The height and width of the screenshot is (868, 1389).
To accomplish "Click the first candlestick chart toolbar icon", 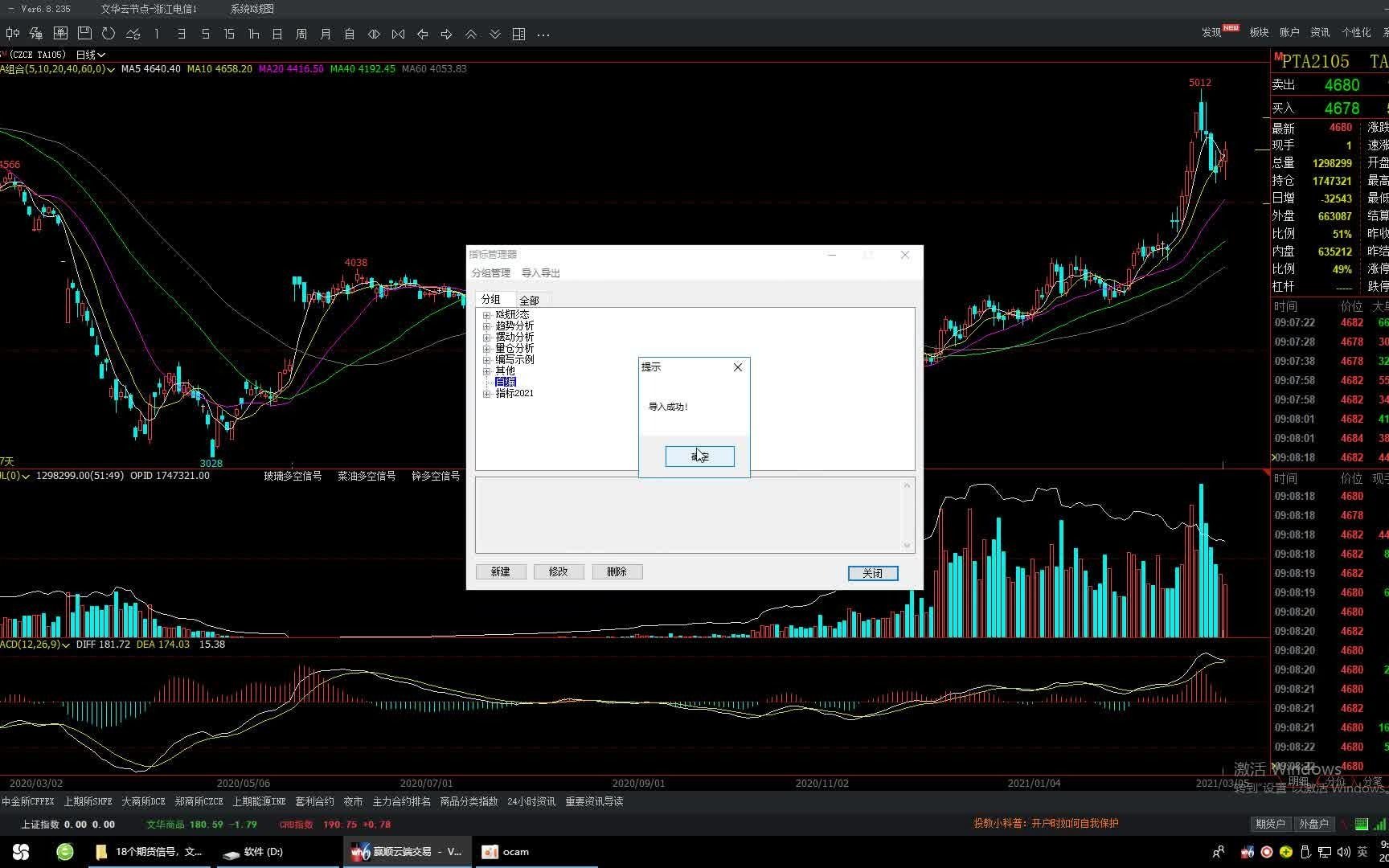I will [x=12, y=34].
